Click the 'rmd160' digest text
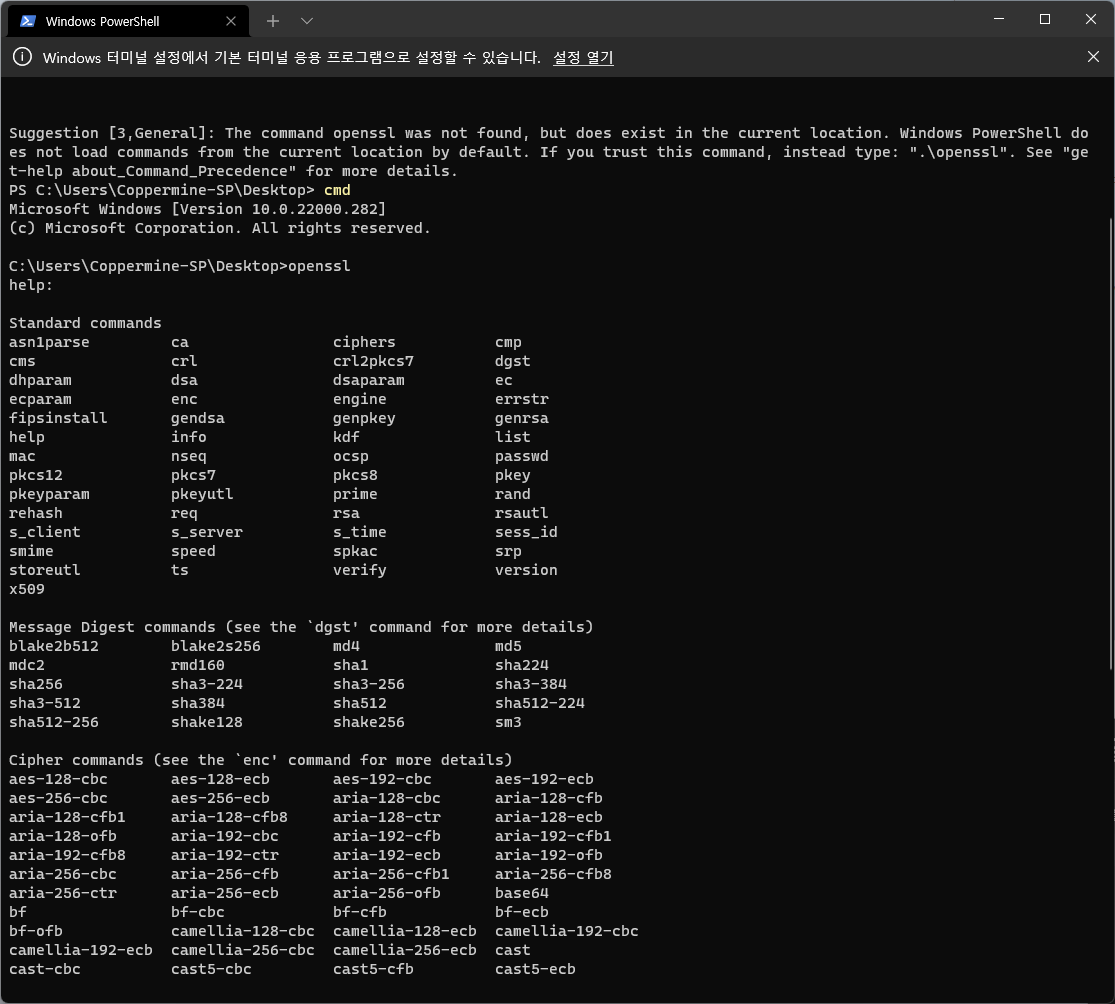This screenshot has height=1004, width=1115. point(198,665)
